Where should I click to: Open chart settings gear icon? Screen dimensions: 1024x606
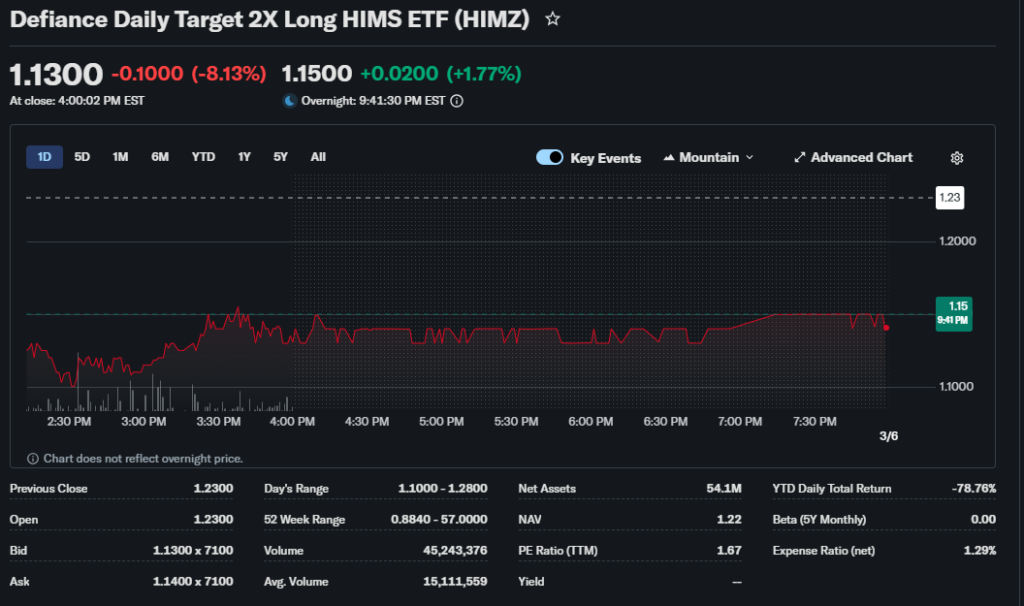point(957,158)
